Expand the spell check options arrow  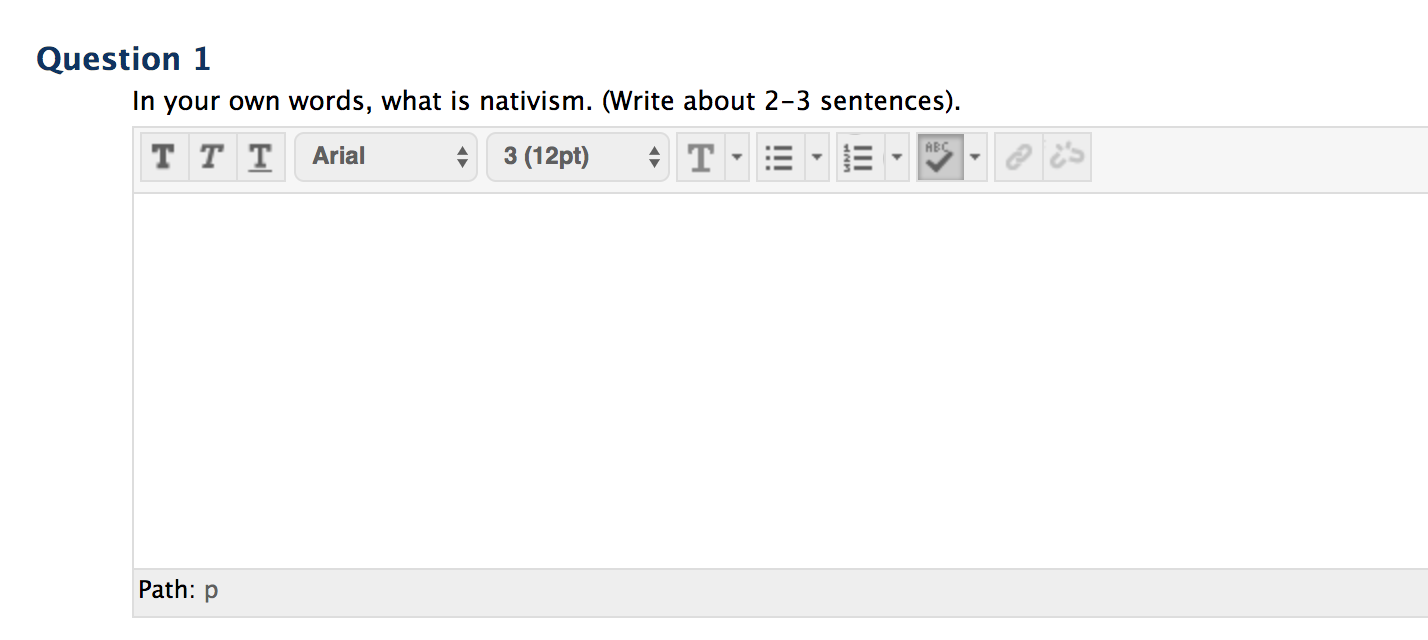[x=976, y=157]
